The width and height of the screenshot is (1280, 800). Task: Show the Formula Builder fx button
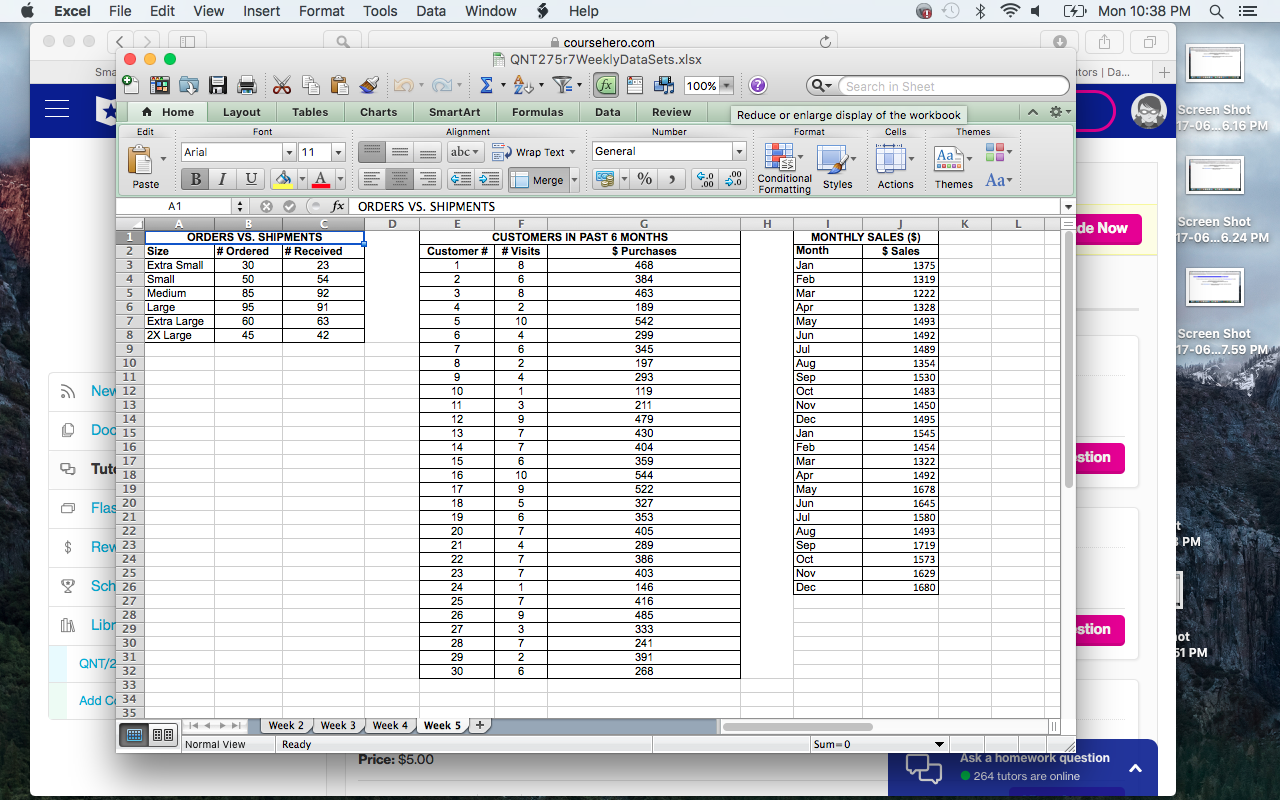[606, 86]
